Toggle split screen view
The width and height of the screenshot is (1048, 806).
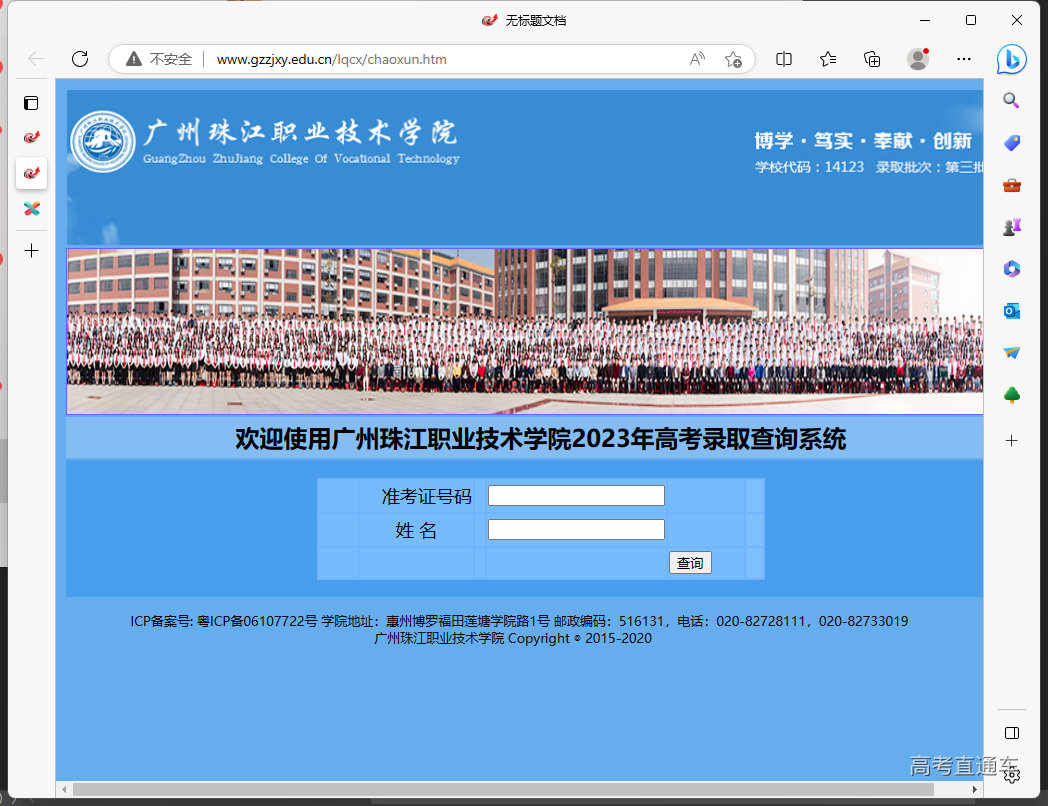tap(783, 59)
